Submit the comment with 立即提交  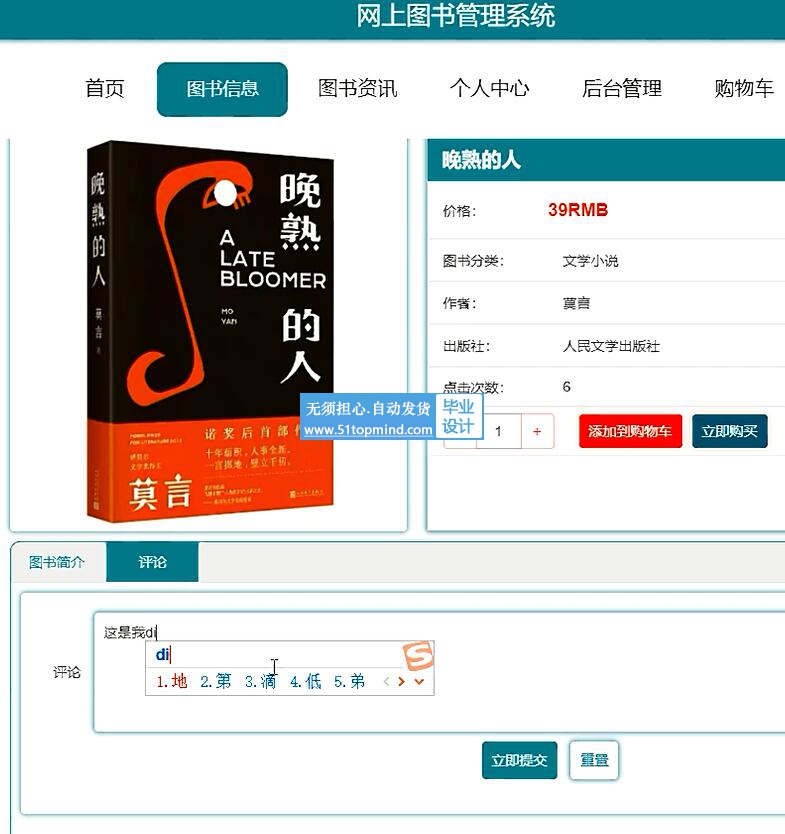click(520, 761)
